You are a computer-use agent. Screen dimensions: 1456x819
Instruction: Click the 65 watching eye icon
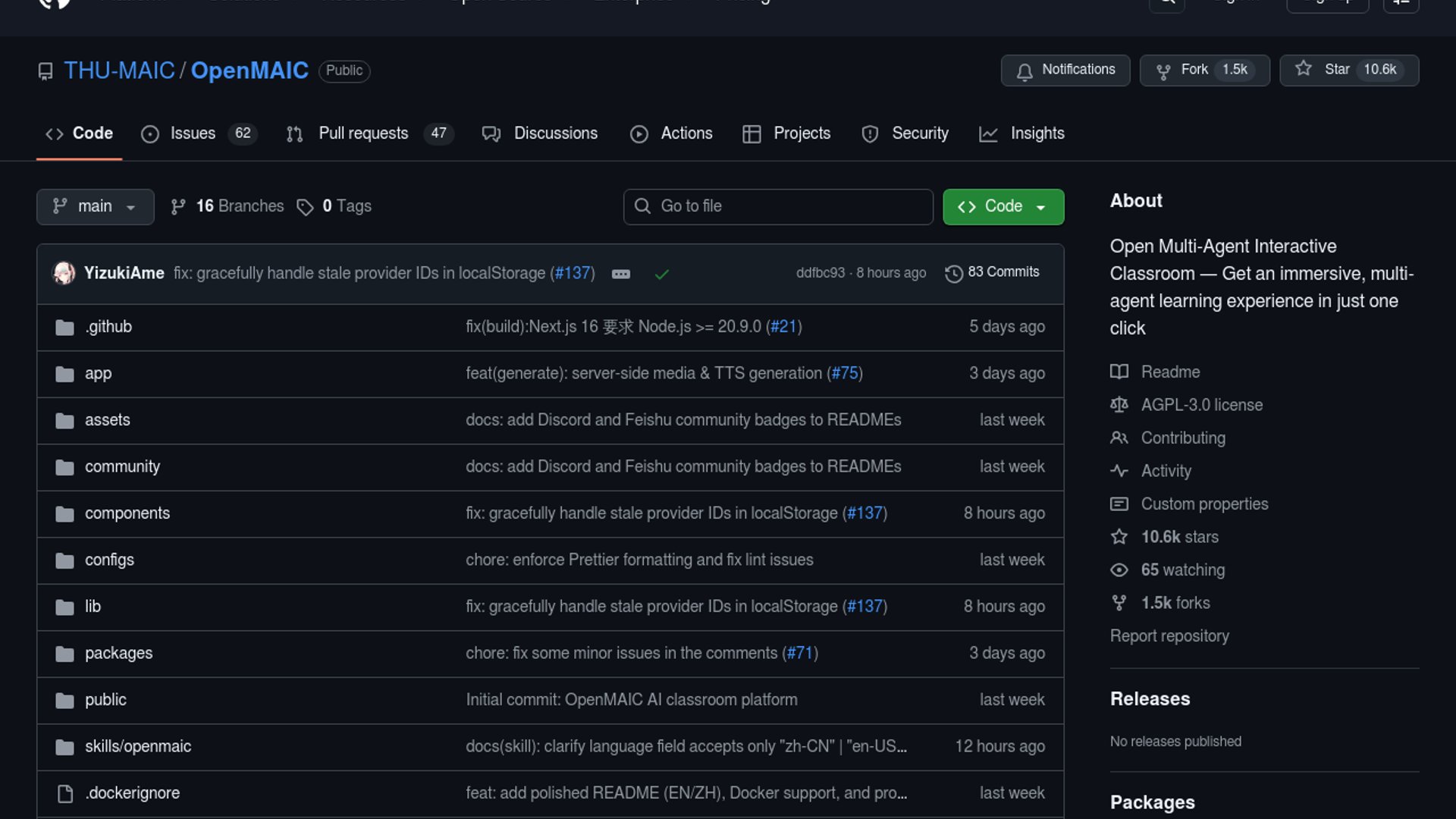pos(1119,570)
